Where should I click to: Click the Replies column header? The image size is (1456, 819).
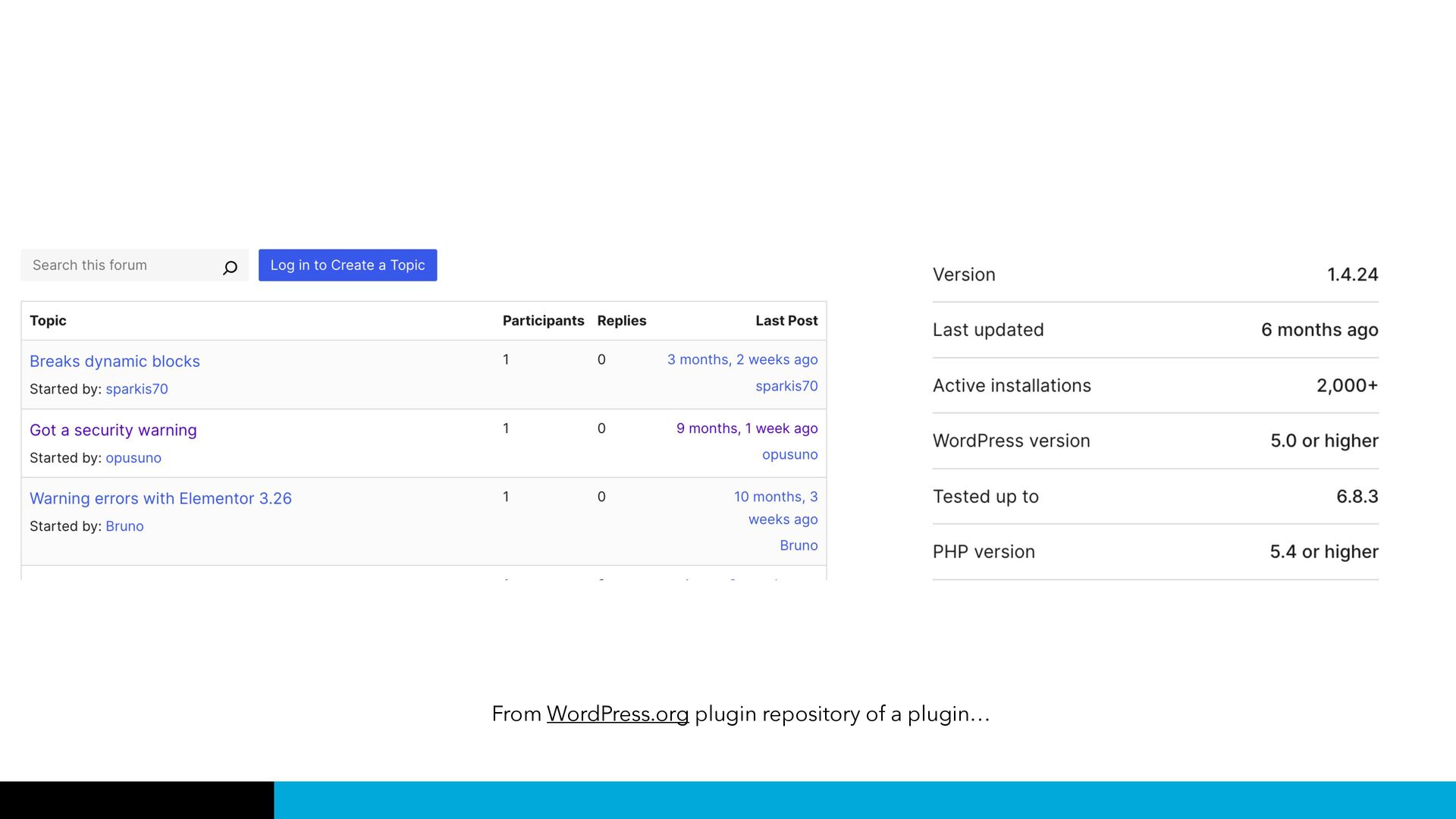point(621,321)
